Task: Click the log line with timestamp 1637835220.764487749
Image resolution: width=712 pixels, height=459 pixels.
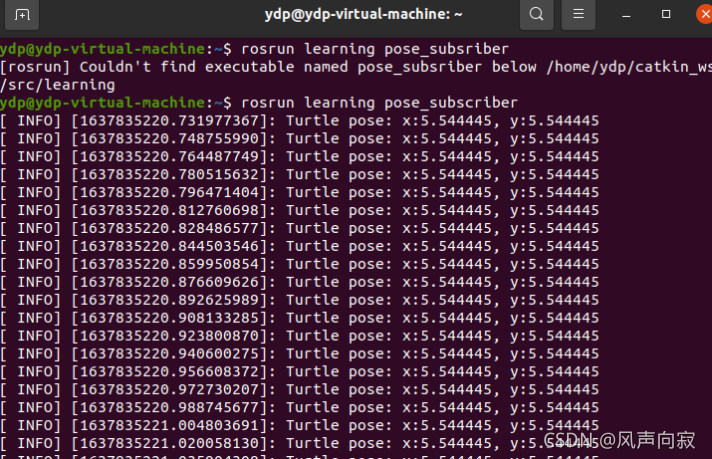Action: pyautogui.click(x=300, y=157)
